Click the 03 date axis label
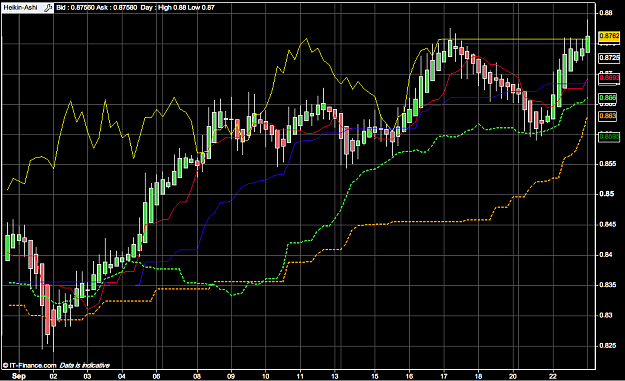The width and height of the screenshot is (625, 381). (x=87, y=376)
